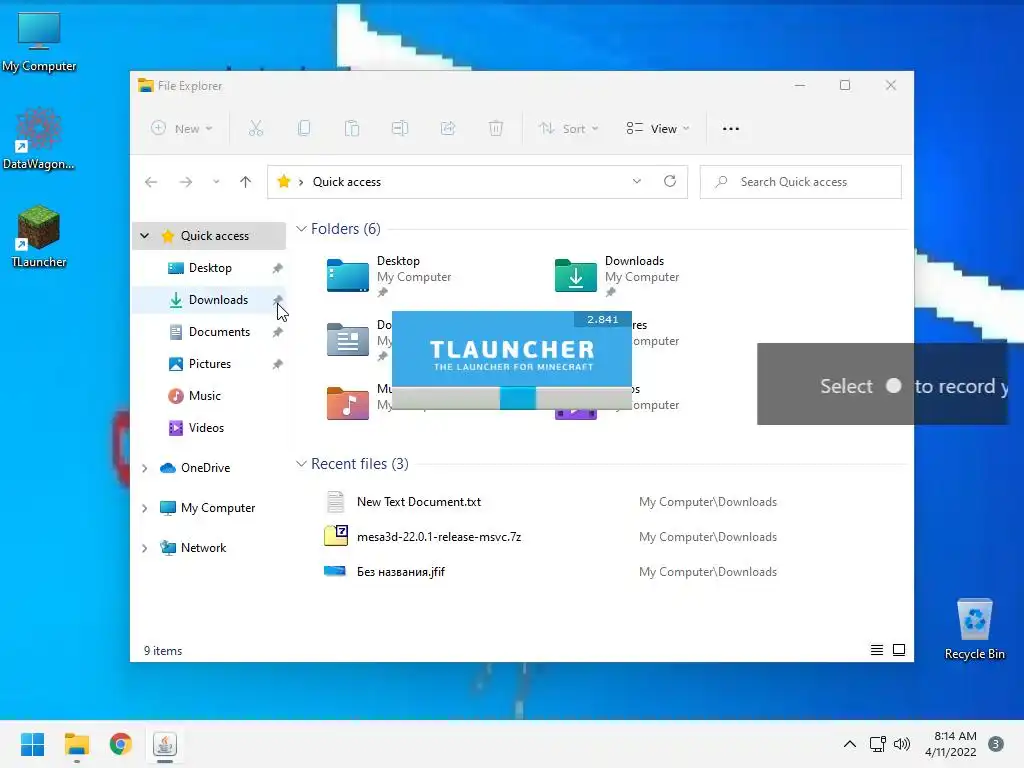Click the Cut scissors icon in toolbar
Screen dimensions: 1024x768
256,129
